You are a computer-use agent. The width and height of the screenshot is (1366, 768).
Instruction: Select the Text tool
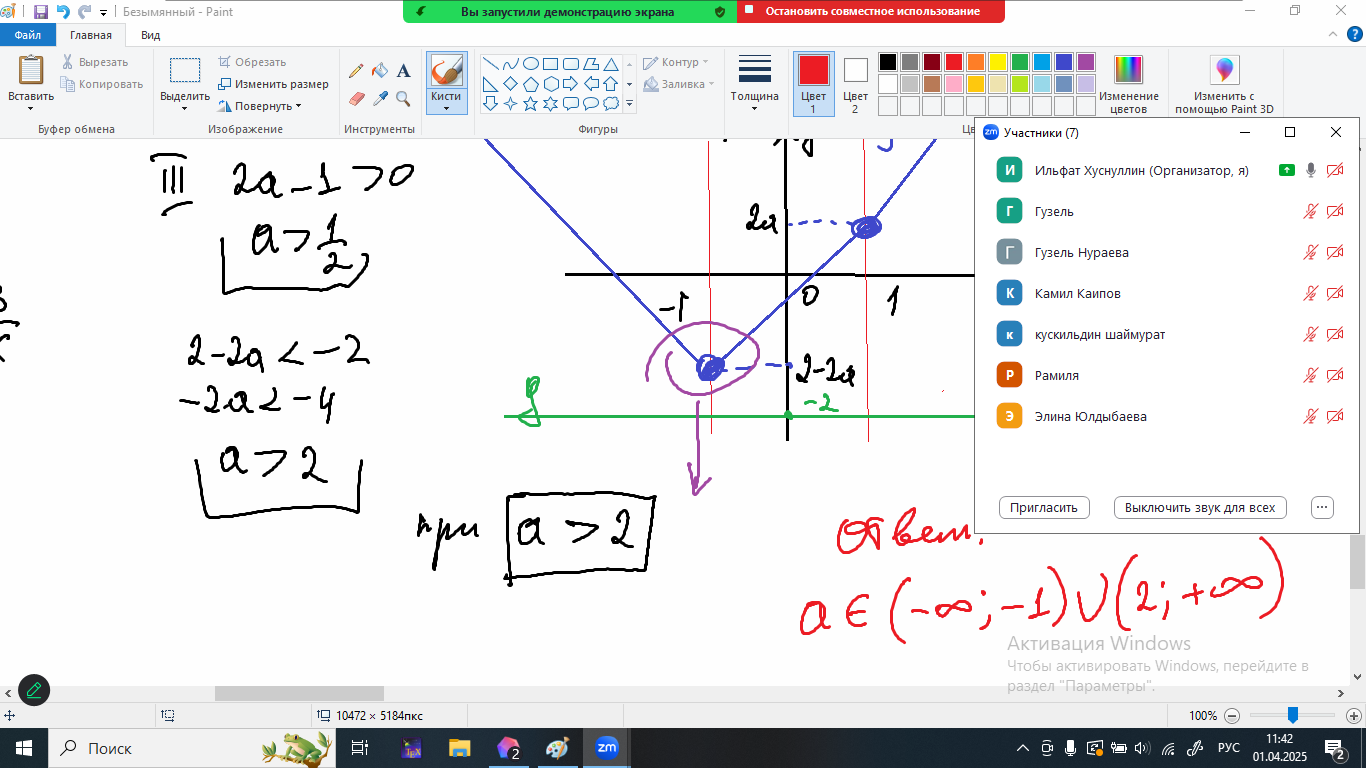(404, 71)
